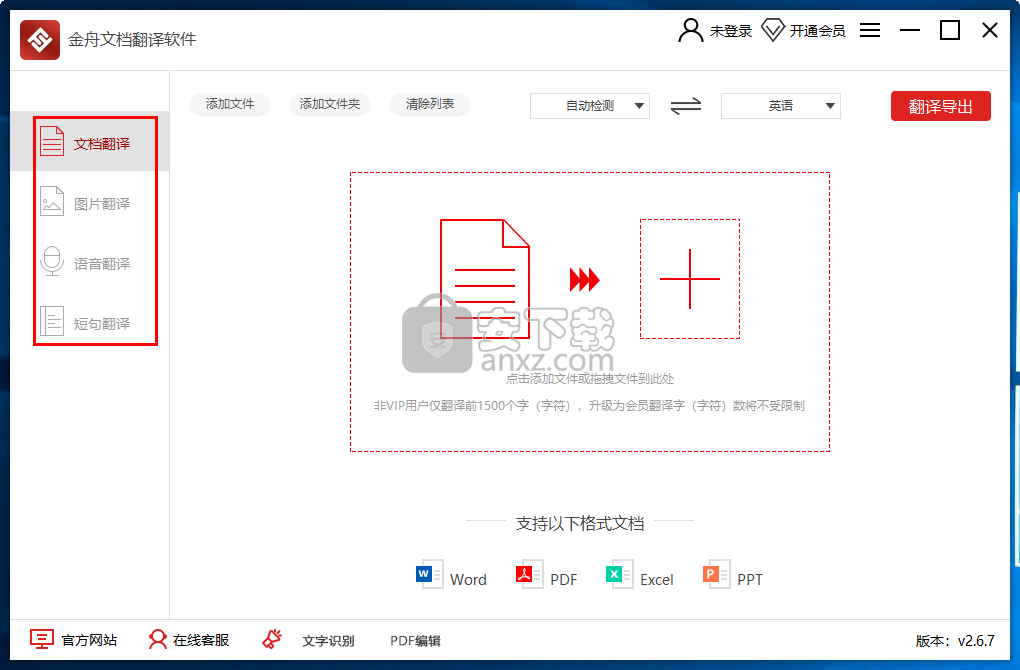Image resolution: width=1020 pixels, height=670 pixels.
Task: Swap languages with the double-arrow icon
Action: pos(686,105)
